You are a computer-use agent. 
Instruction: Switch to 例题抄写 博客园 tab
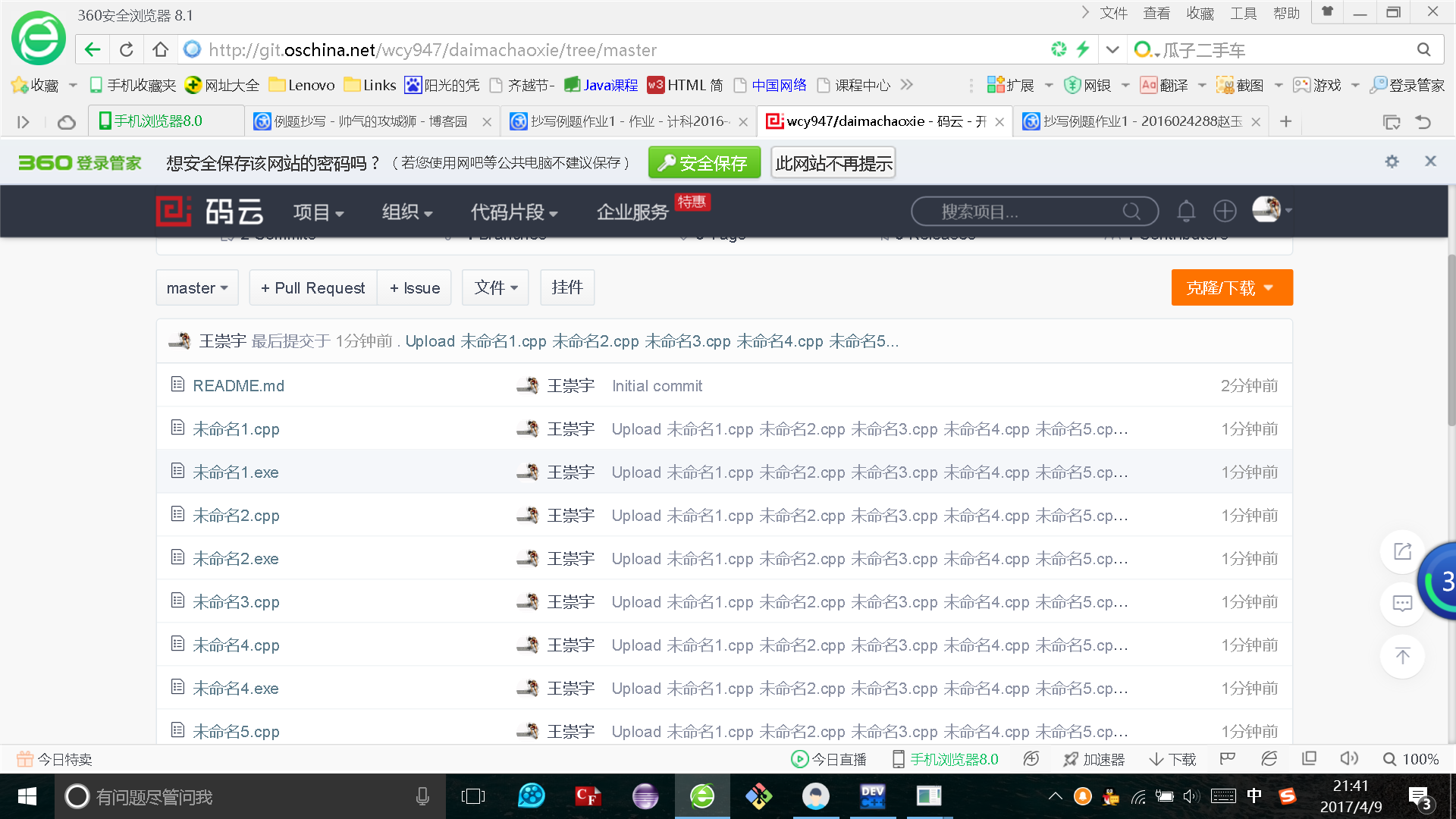coord(372,121)
